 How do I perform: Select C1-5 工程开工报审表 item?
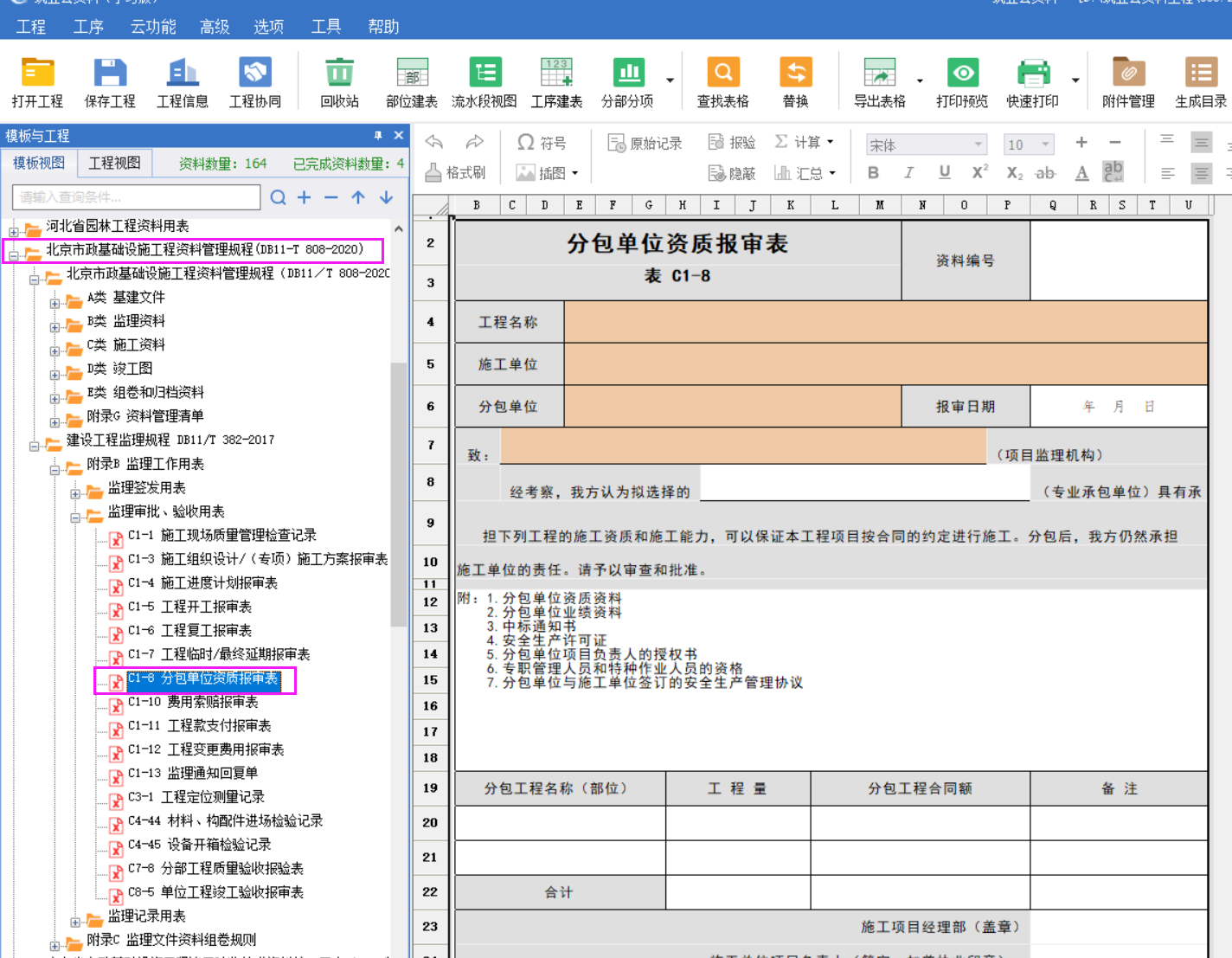[189, 607]
